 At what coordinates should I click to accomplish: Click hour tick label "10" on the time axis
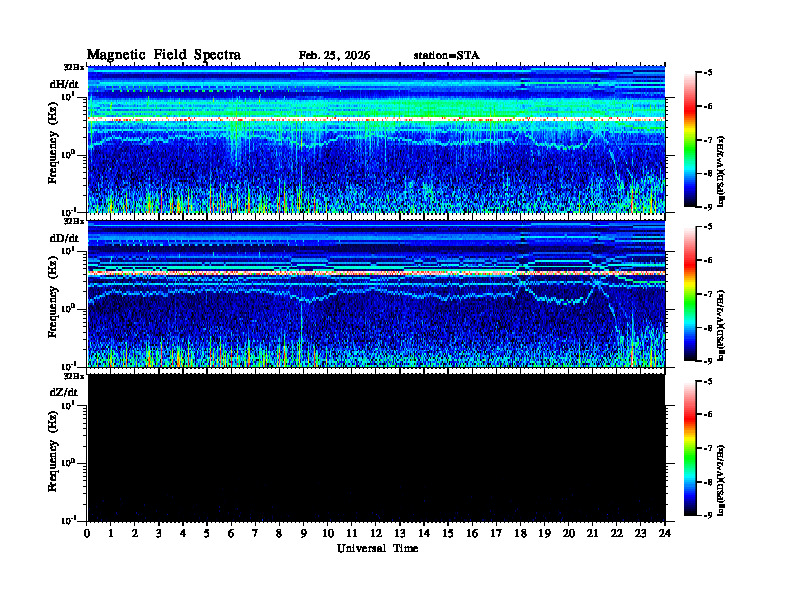pos(328,533)
